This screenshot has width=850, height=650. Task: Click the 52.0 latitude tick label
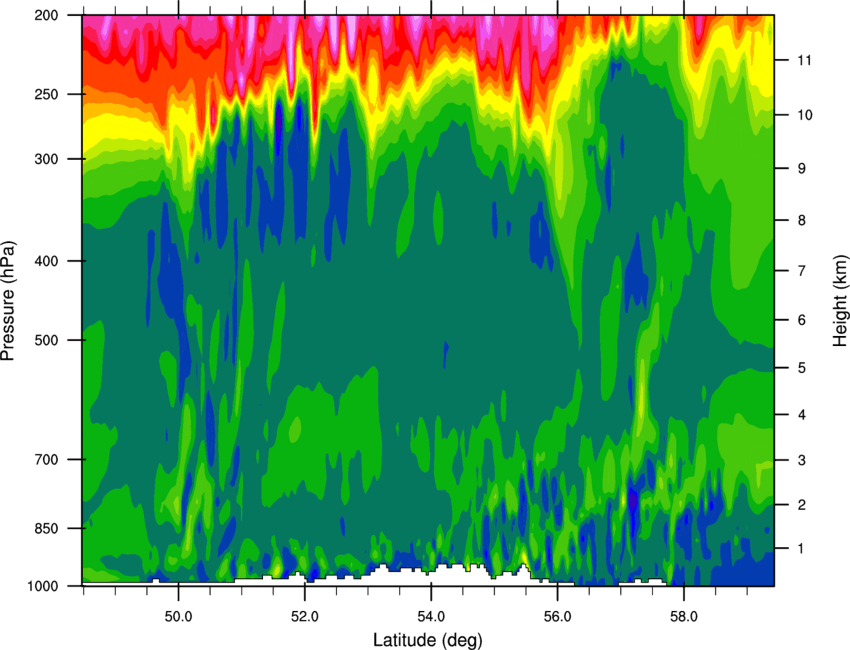pos(305,616)
